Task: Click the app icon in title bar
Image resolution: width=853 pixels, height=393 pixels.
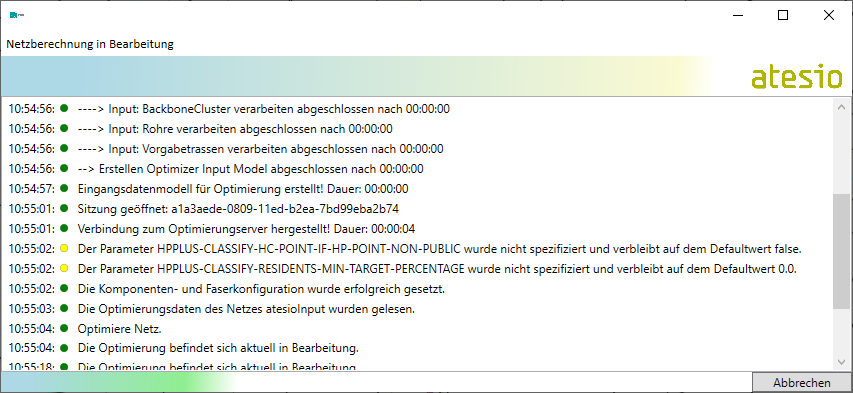Action: tap(17, 15)
